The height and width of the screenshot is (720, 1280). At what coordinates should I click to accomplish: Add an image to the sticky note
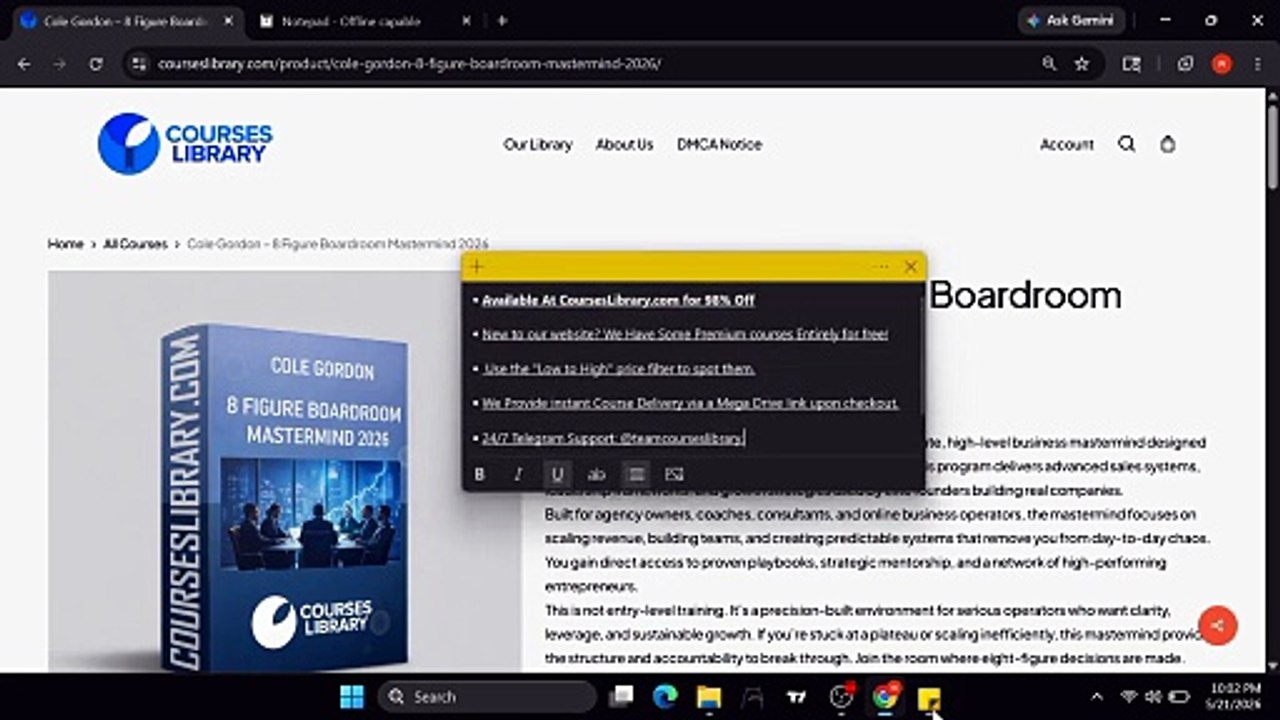coord(674,474)
